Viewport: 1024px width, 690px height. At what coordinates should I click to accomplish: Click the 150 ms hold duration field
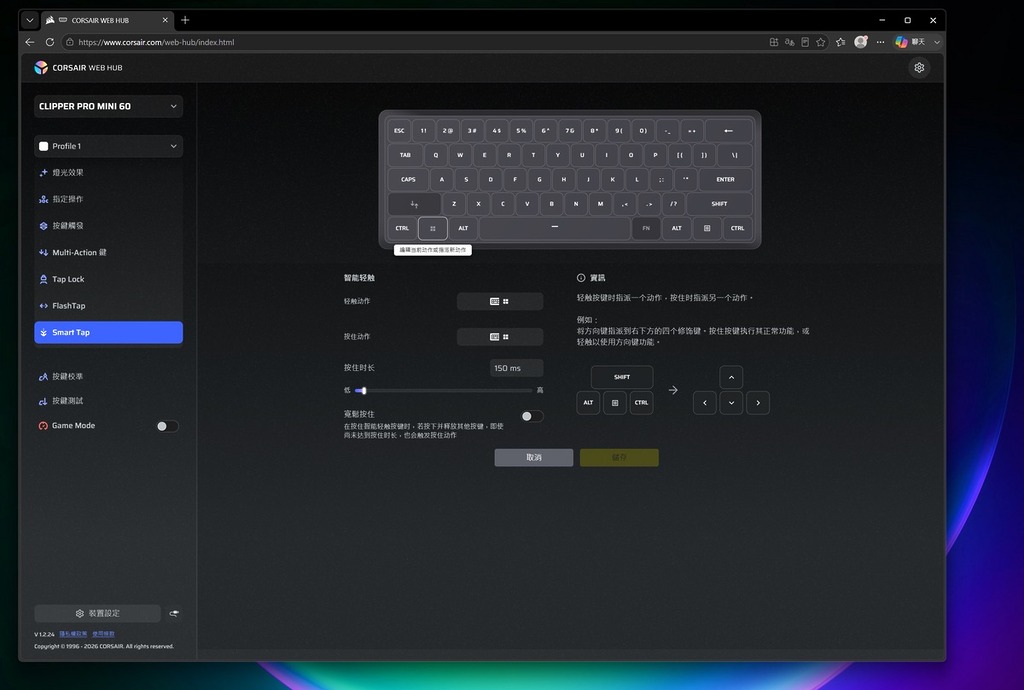[516, 368]
